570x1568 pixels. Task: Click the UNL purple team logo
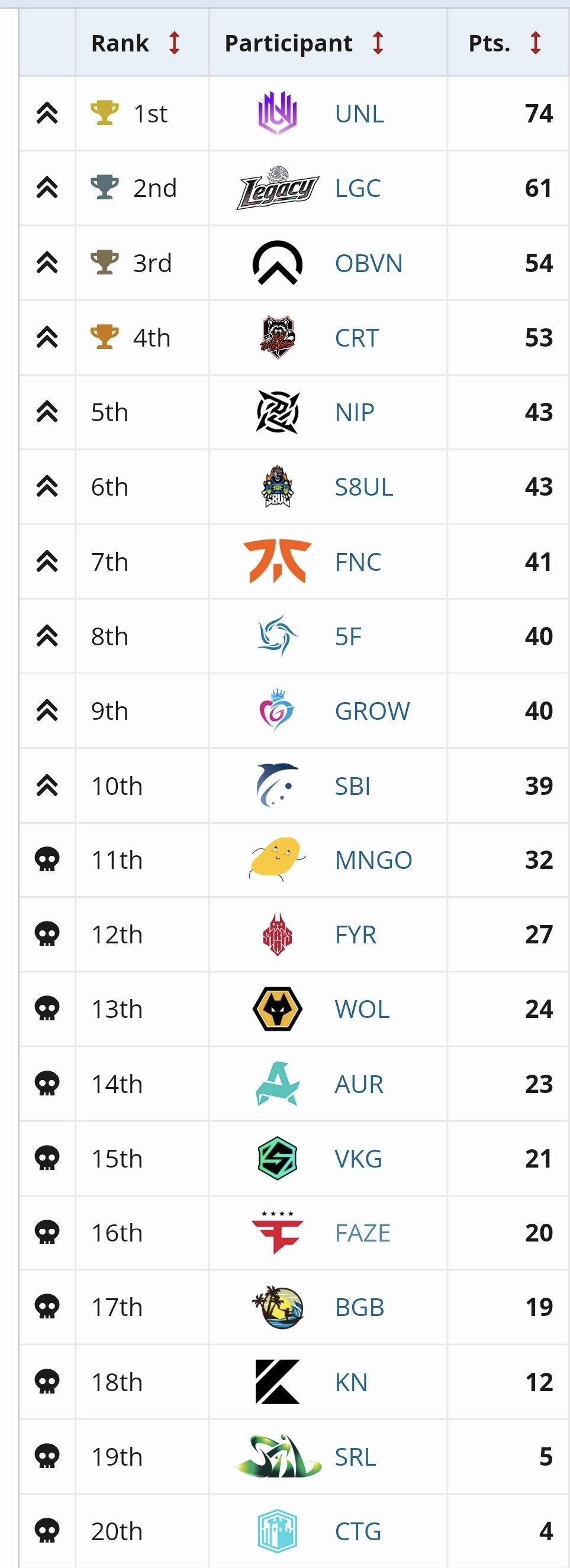click(x=277, y=113)
